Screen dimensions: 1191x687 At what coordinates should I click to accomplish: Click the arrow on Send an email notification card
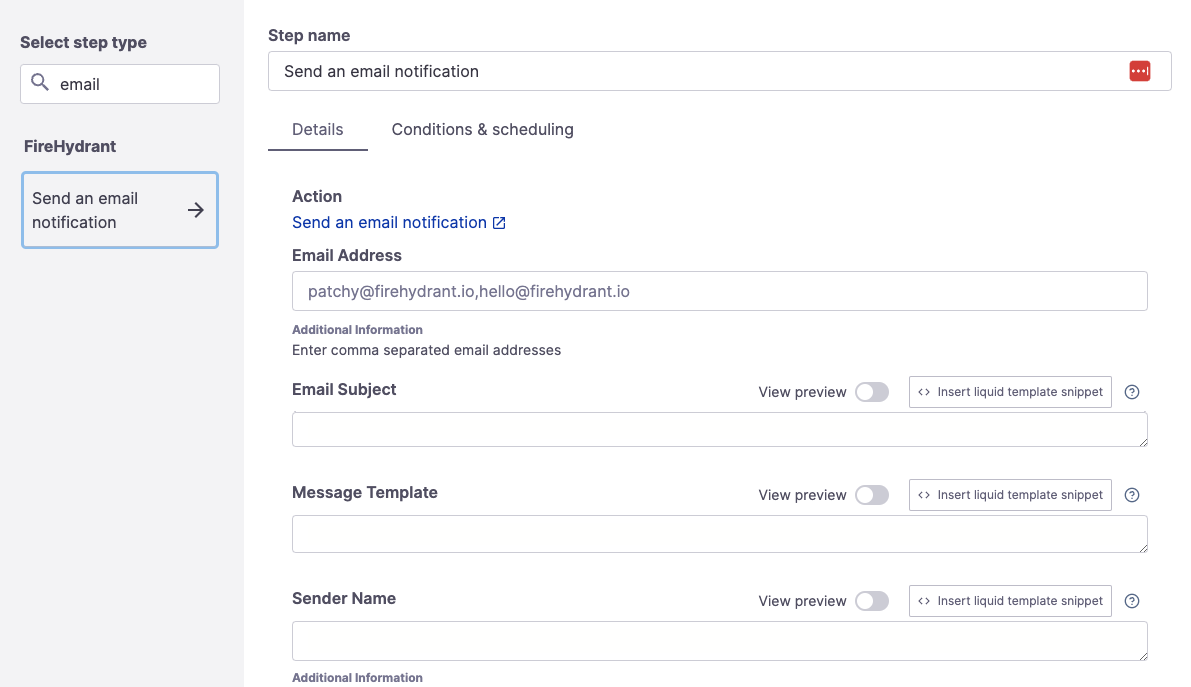click(196, 210)
